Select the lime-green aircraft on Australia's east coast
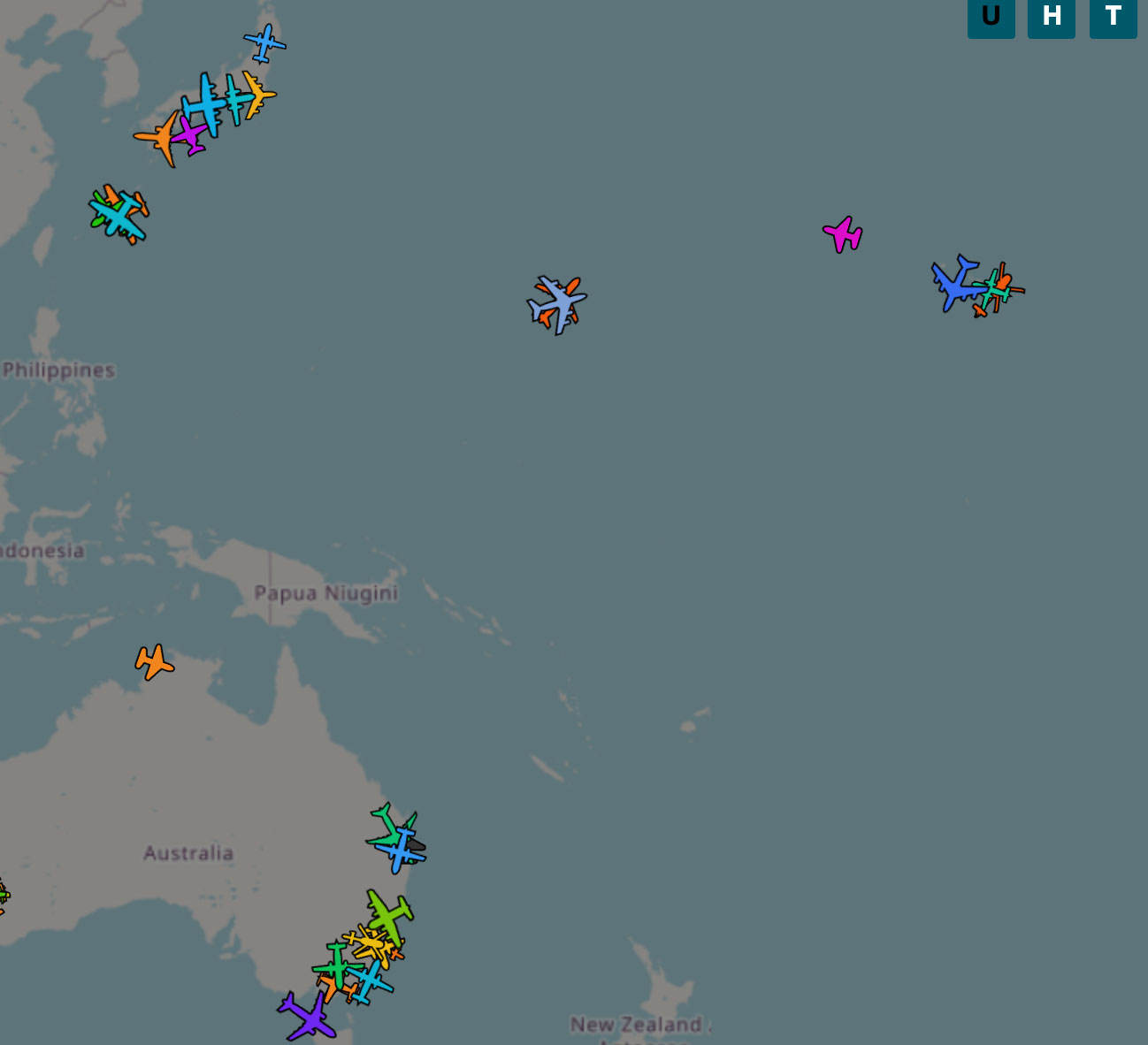This screenshot has height=1045, width=1148. (x=389, y=917)
